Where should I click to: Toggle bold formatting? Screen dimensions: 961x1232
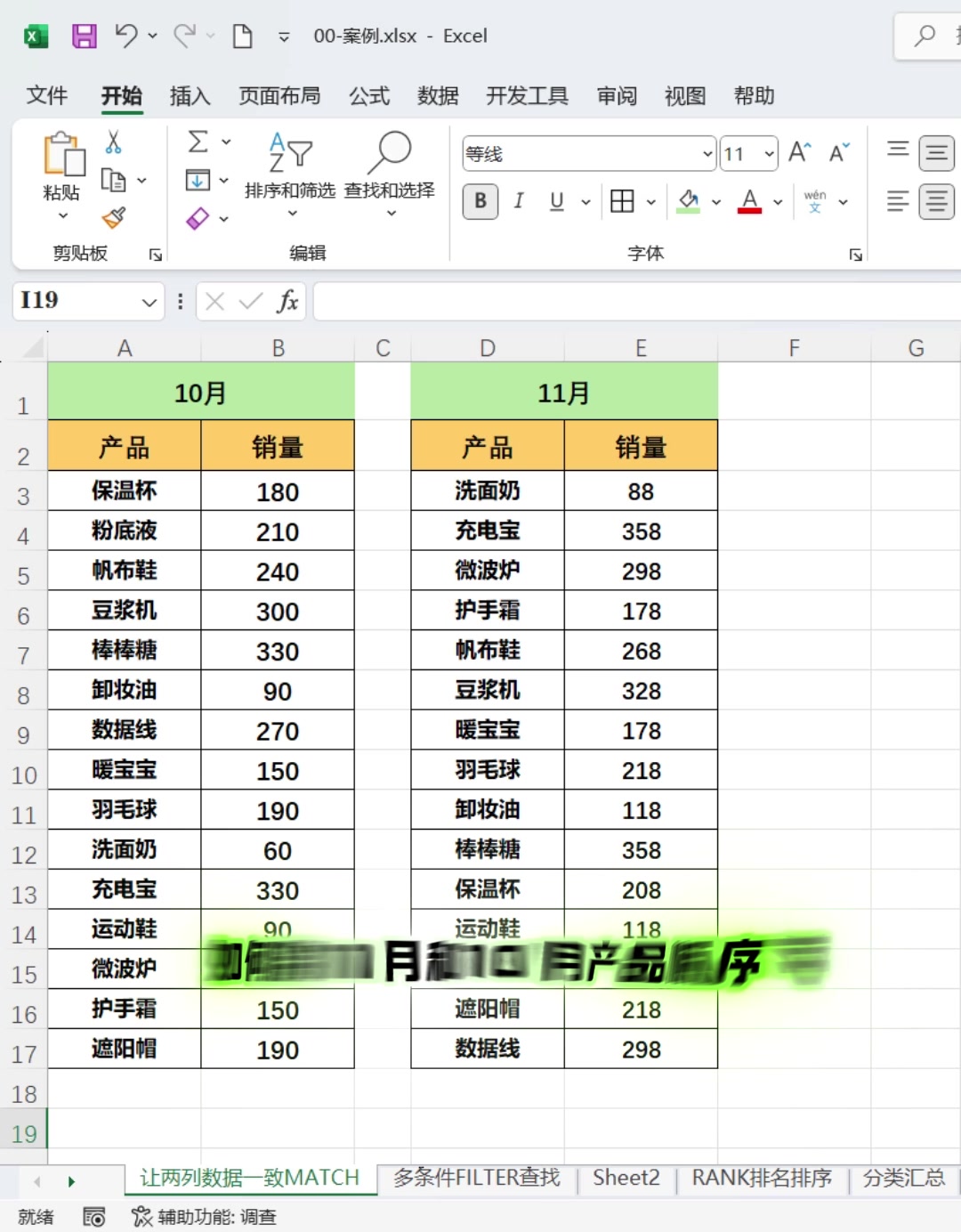tap(479, 202)
